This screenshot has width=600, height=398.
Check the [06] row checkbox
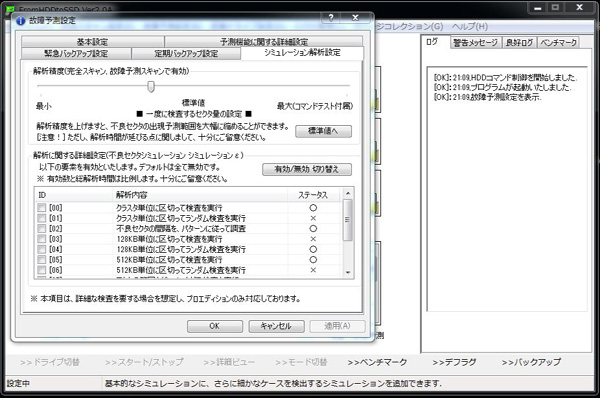click(x=42, y=270)
